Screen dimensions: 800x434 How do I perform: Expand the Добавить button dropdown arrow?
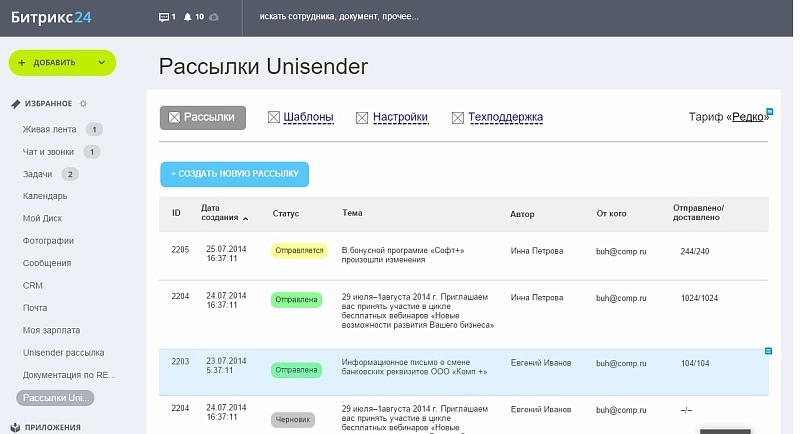click(x=102, y=62)
